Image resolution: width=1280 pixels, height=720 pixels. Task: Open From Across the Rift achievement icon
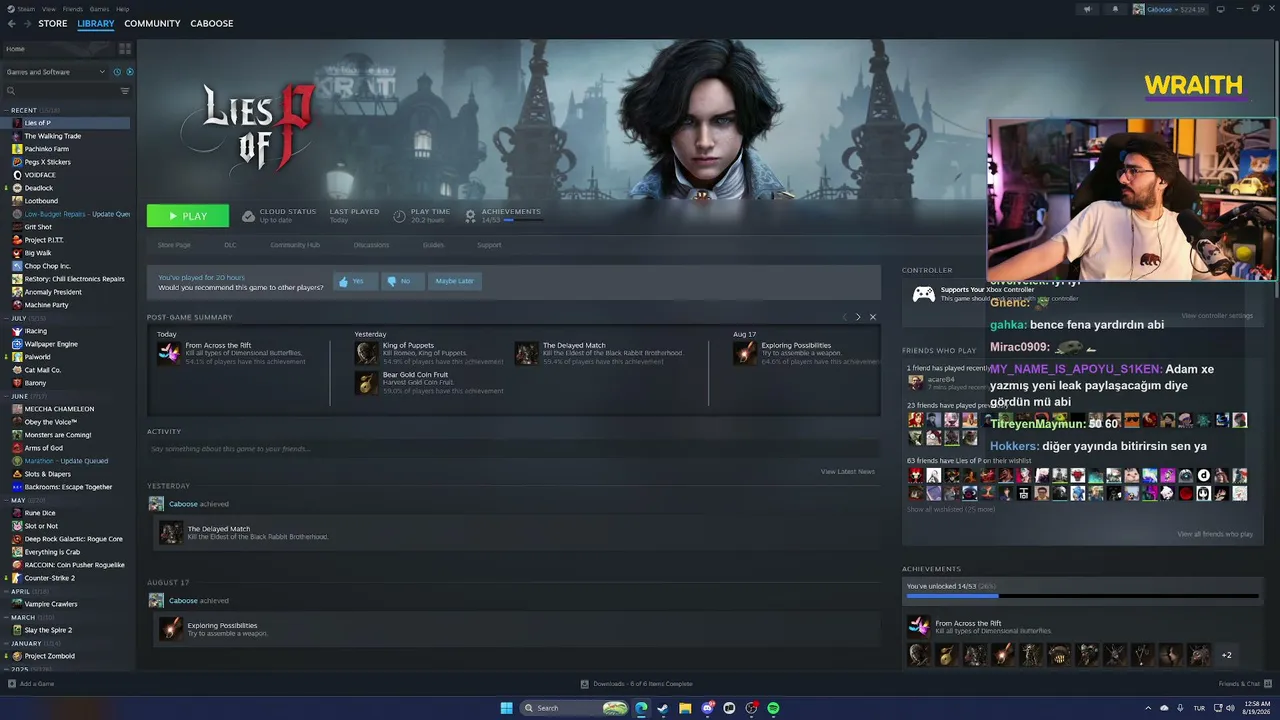click(169, 353)
